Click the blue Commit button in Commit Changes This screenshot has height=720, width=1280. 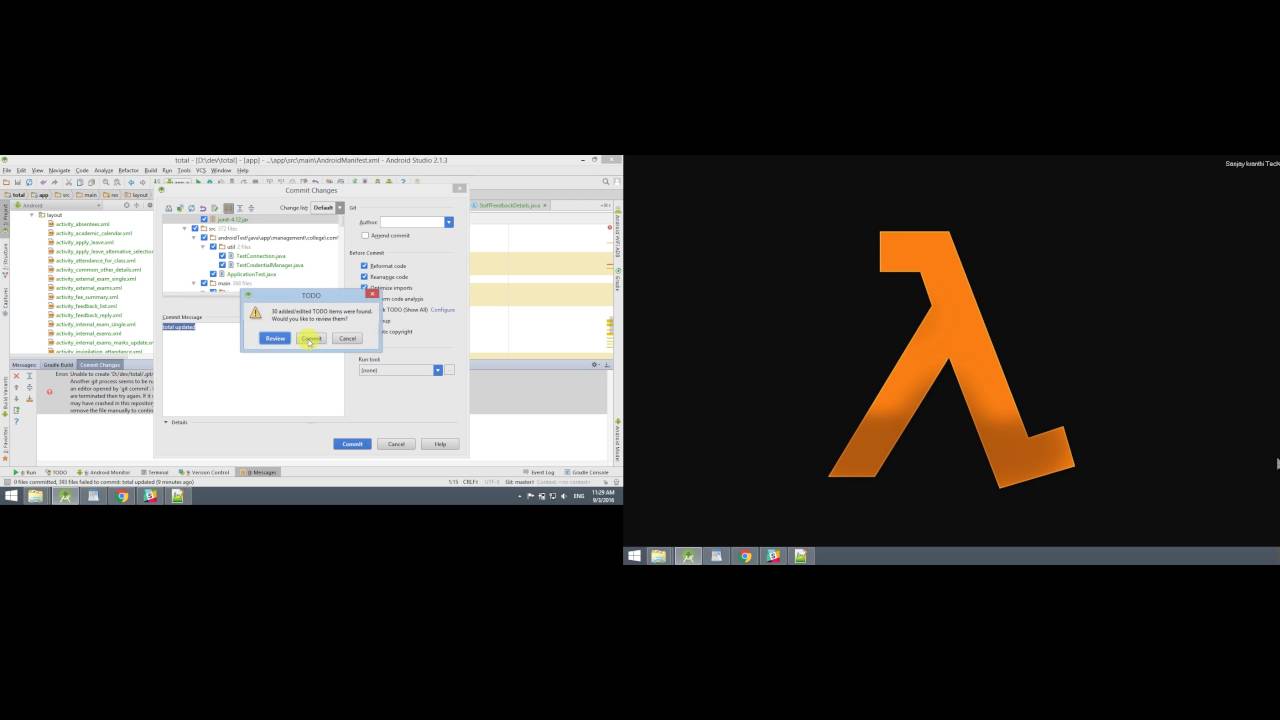coord(352,444)
